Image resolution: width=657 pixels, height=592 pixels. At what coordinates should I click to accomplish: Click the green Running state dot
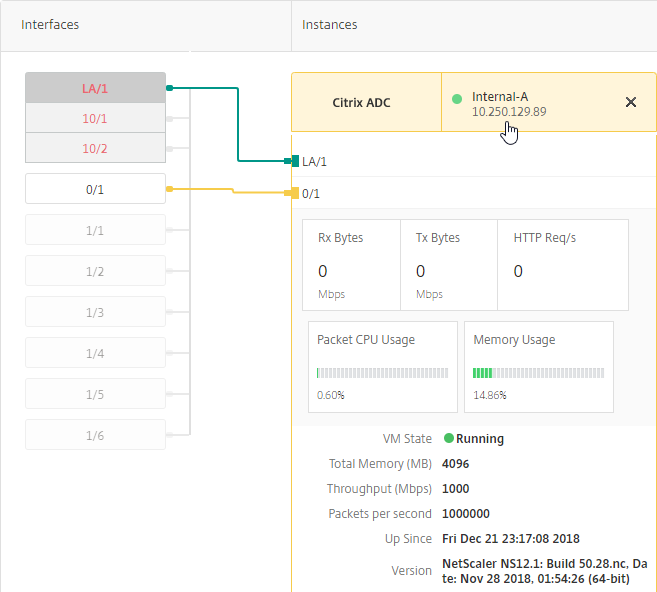[449, 438]
